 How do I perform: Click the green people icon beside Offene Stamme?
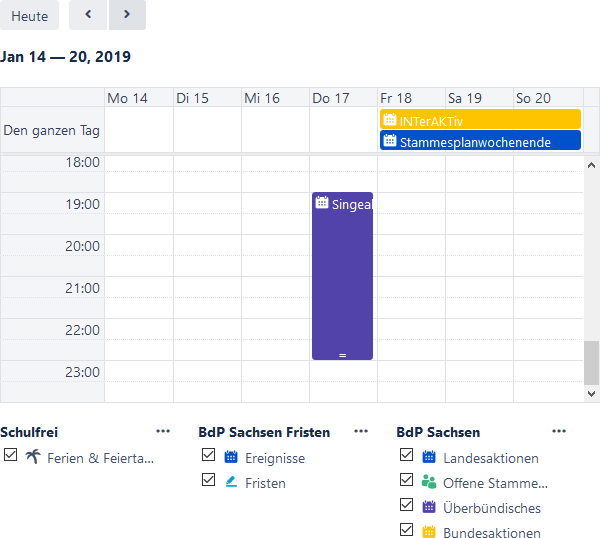(429, 482)
